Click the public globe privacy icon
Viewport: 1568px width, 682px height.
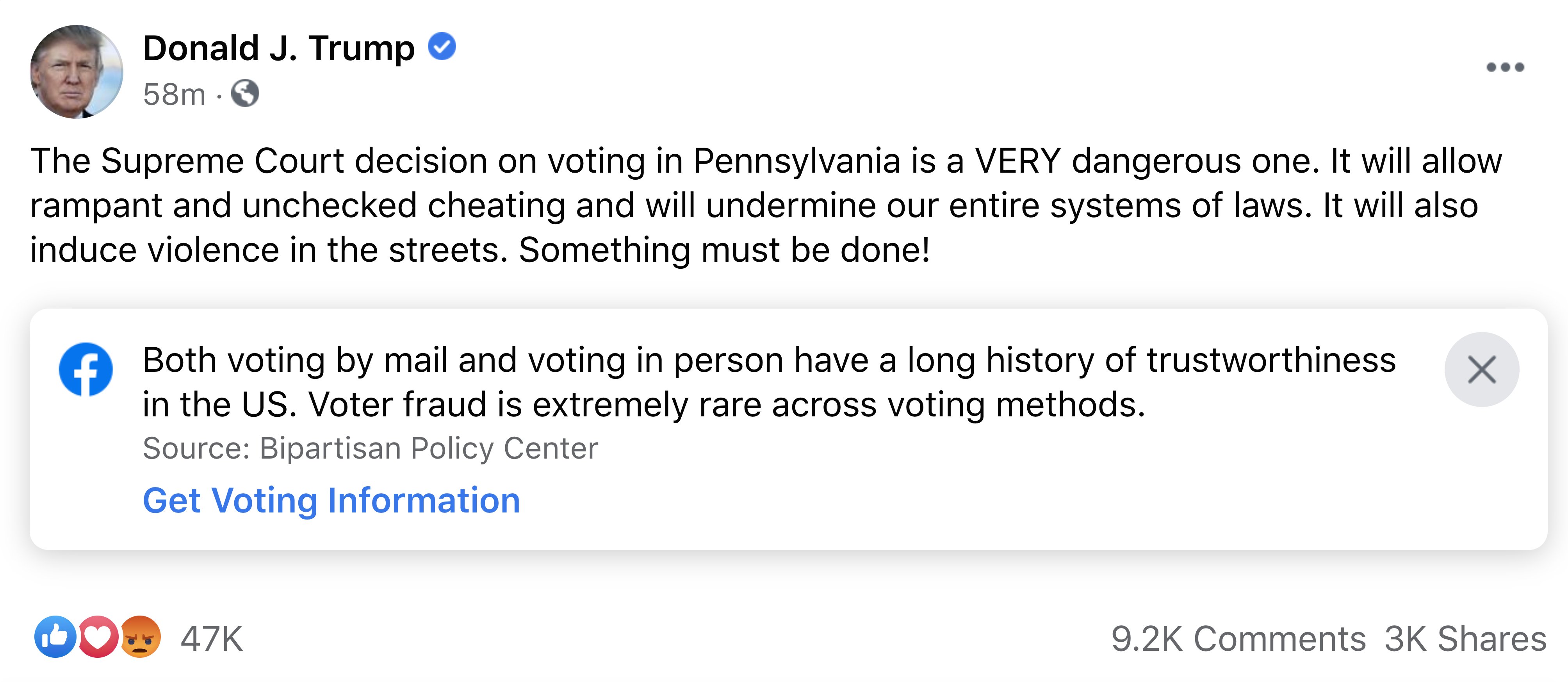click(245, 94)
